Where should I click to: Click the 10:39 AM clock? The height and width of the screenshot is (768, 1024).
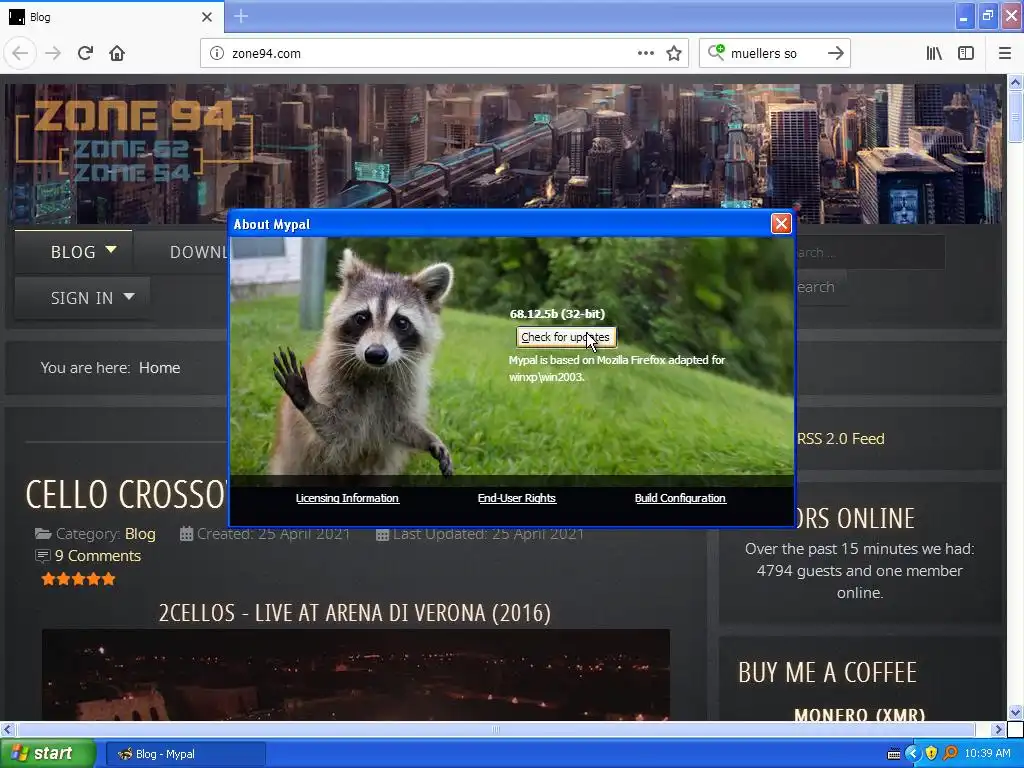[x=987, y=754]
